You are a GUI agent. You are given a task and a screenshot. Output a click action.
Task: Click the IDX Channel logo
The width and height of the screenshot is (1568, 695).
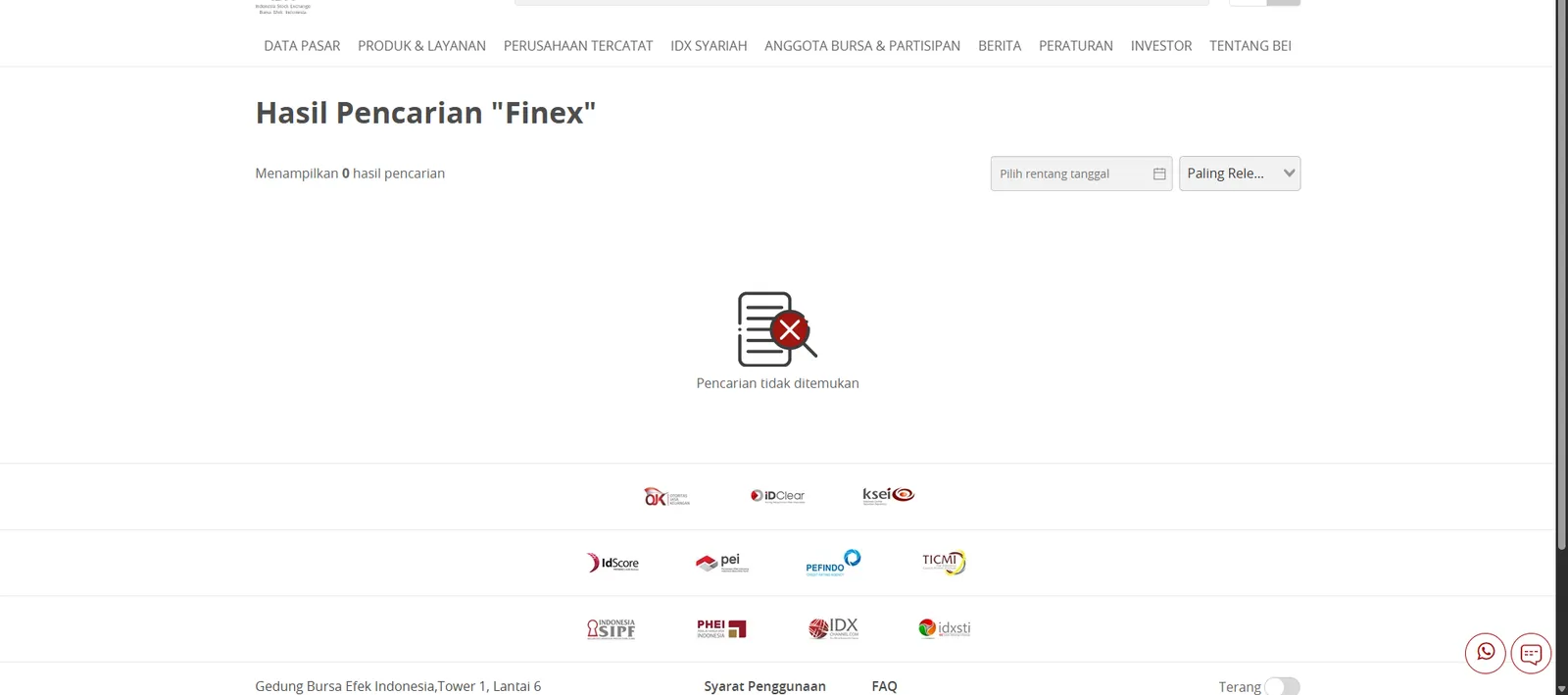click(833, 628)
